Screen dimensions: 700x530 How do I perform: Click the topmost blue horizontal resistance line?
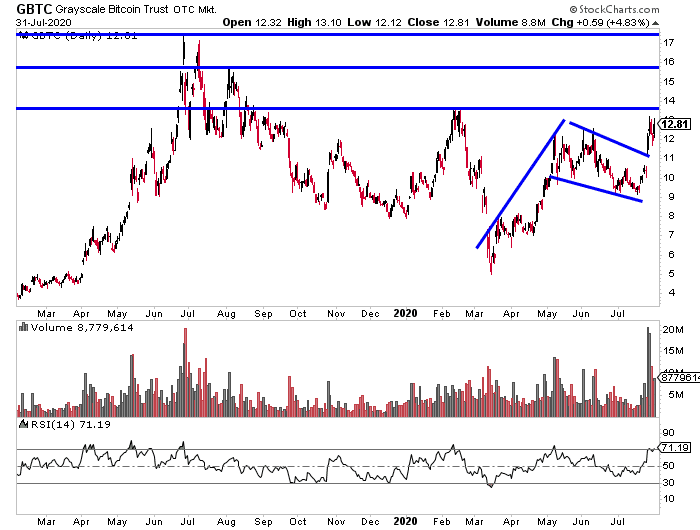pyautogui.click(x=338, y=34)
